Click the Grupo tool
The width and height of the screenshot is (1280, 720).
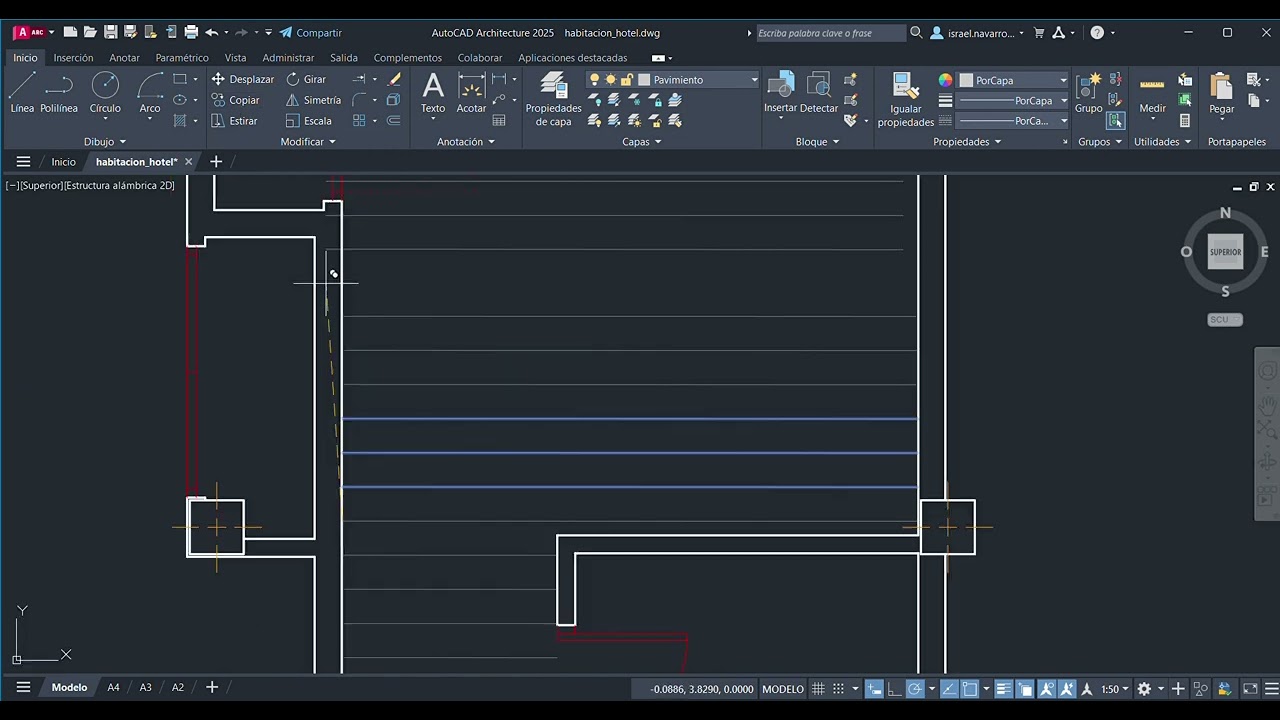pyautogui.click(x=1089, y=93)
